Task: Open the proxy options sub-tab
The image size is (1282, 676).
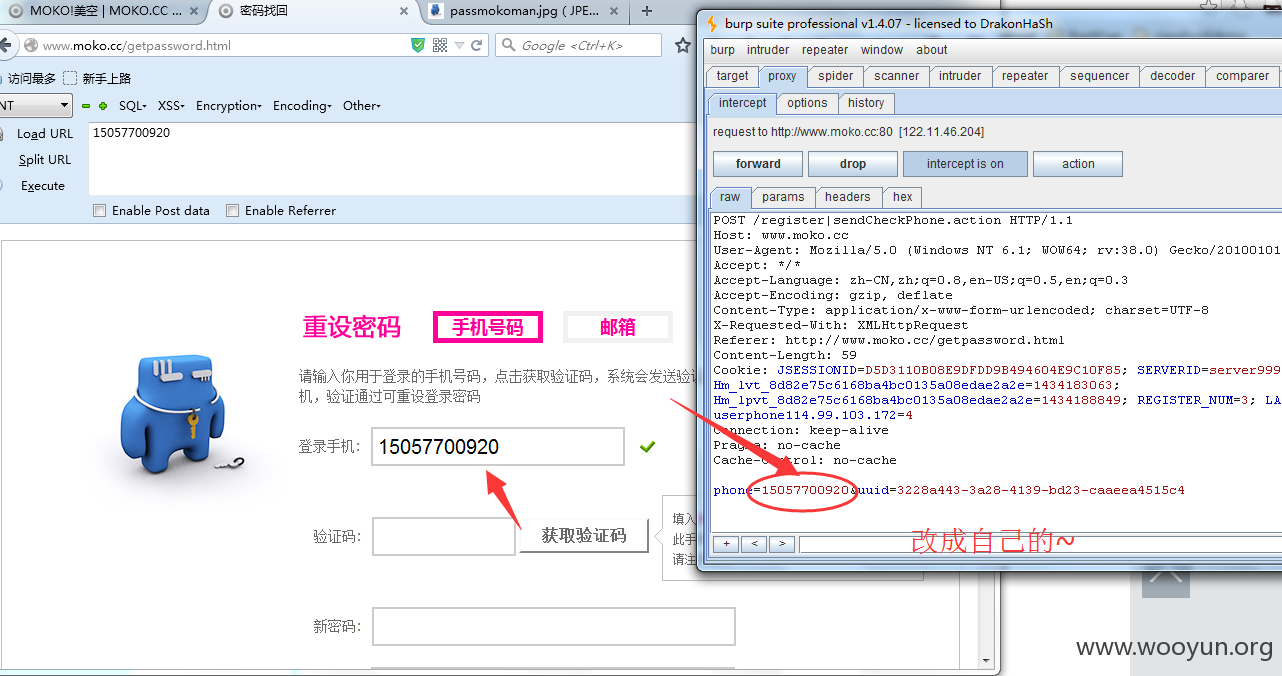Action: [x=807, y=103]
